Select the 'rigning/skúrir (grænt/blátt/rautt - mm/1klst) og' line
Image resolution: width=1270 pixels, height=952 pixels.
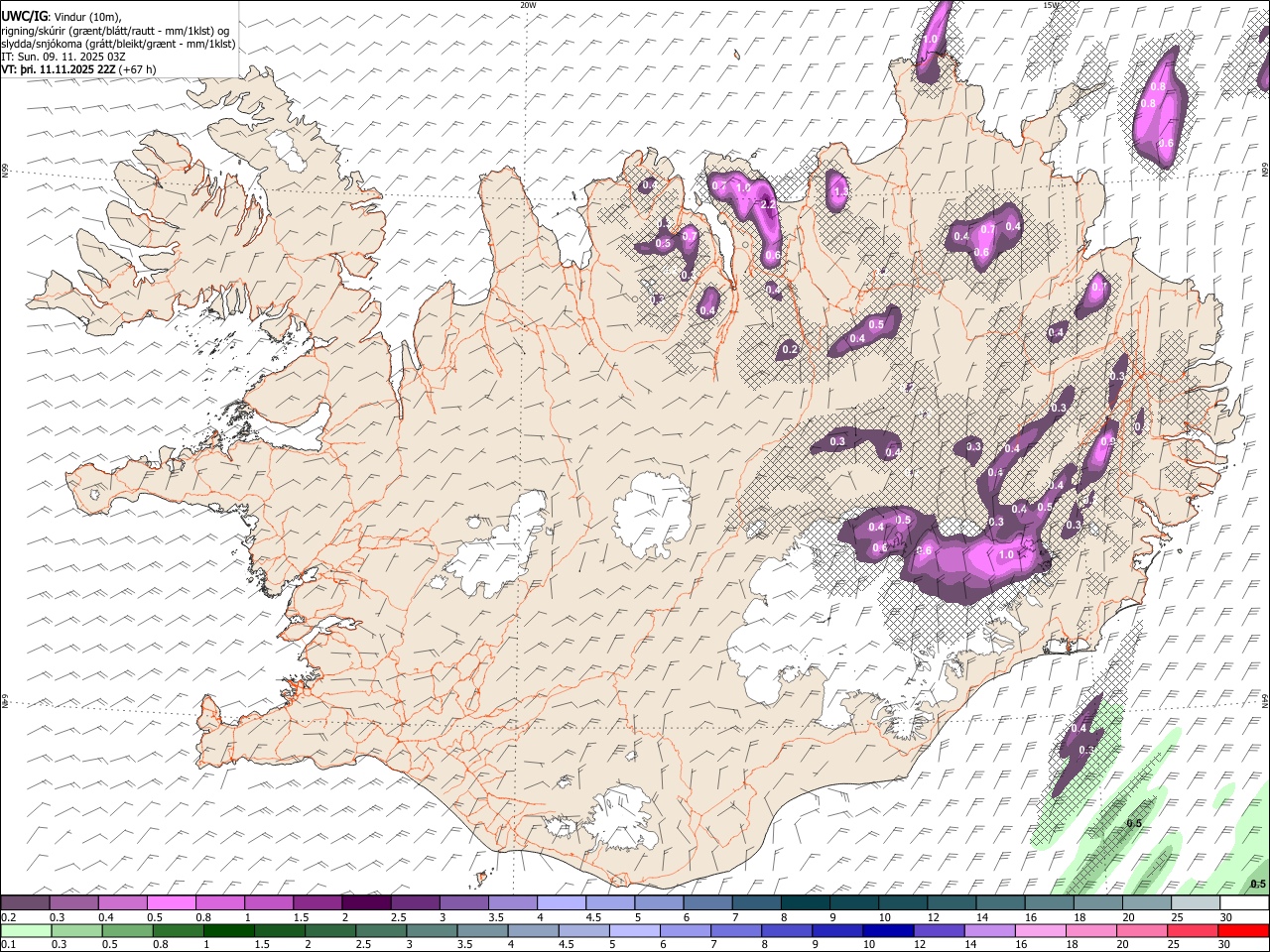[115, 31]
